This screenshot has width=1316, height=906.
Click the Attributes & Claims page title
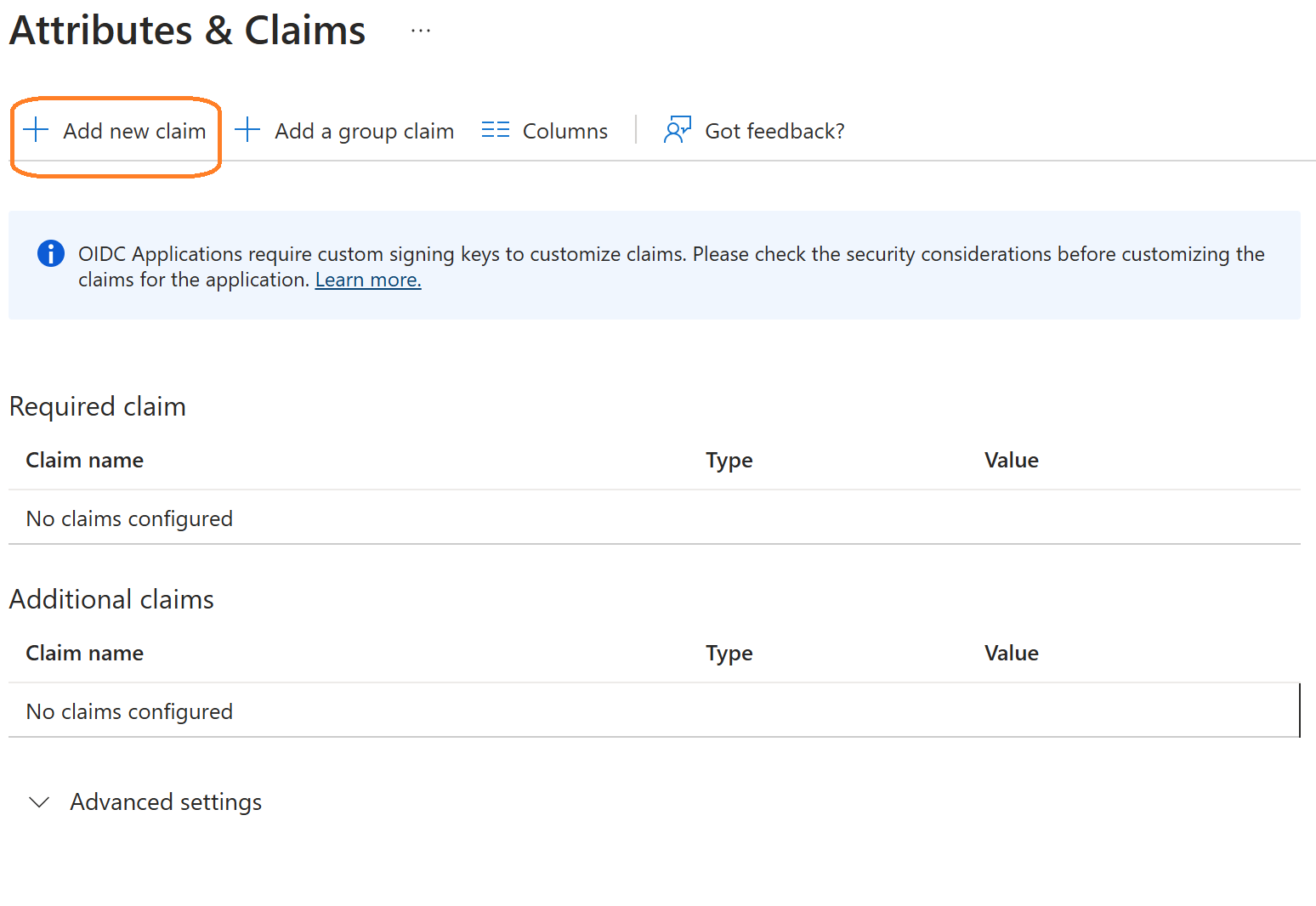[188, 31]
